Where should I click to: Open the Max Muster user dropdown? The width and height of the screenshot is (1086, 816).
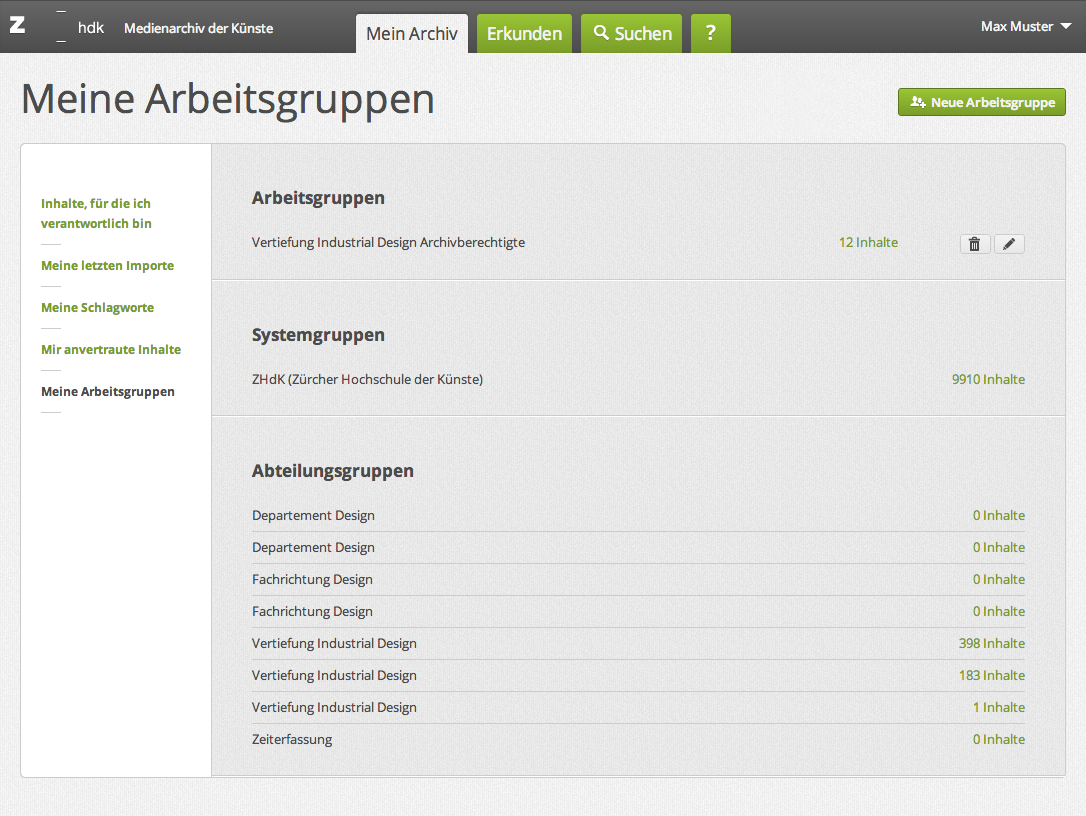point(1025,27)
